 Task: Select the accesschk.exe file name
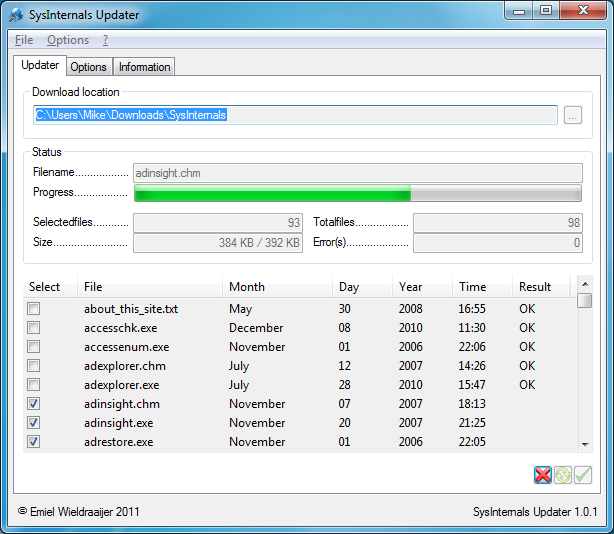[121, 328]
